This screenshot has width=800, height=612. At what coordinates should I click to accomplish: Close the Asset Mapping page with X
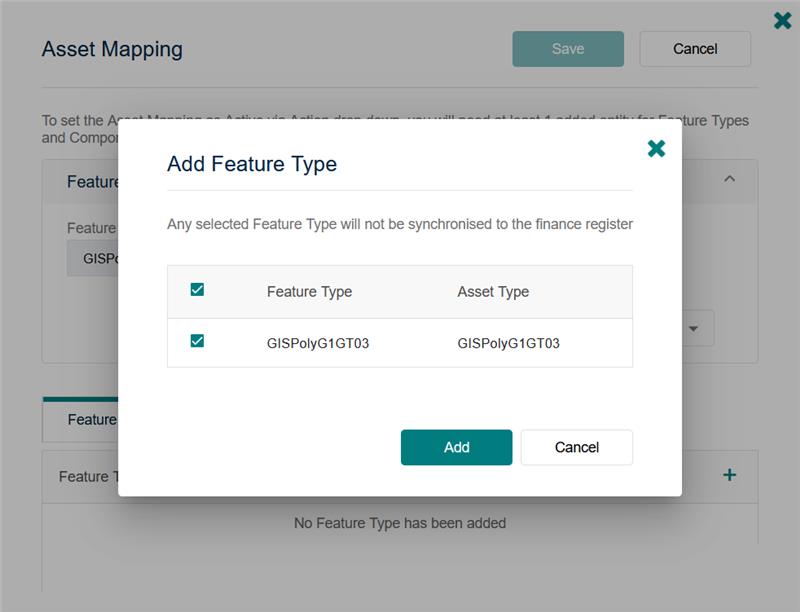(x=782, y=20)
